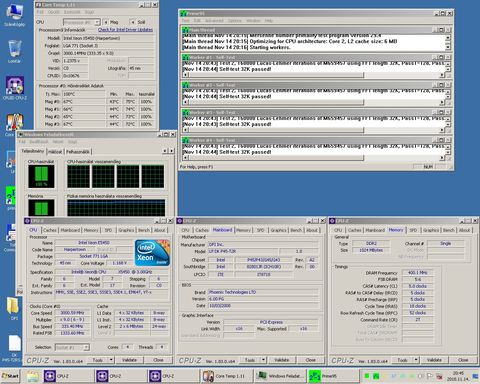Click Worker #2 scrollbar right arrow
This screenshot has height=384, width=480.
pyautogui.click(x=442, y=103)
